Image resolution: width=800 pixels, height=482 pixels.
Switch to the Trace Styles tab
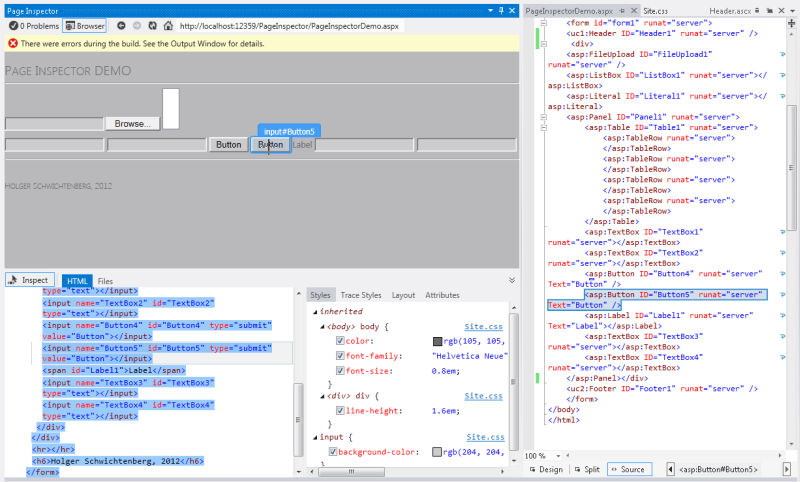(361, 295)
